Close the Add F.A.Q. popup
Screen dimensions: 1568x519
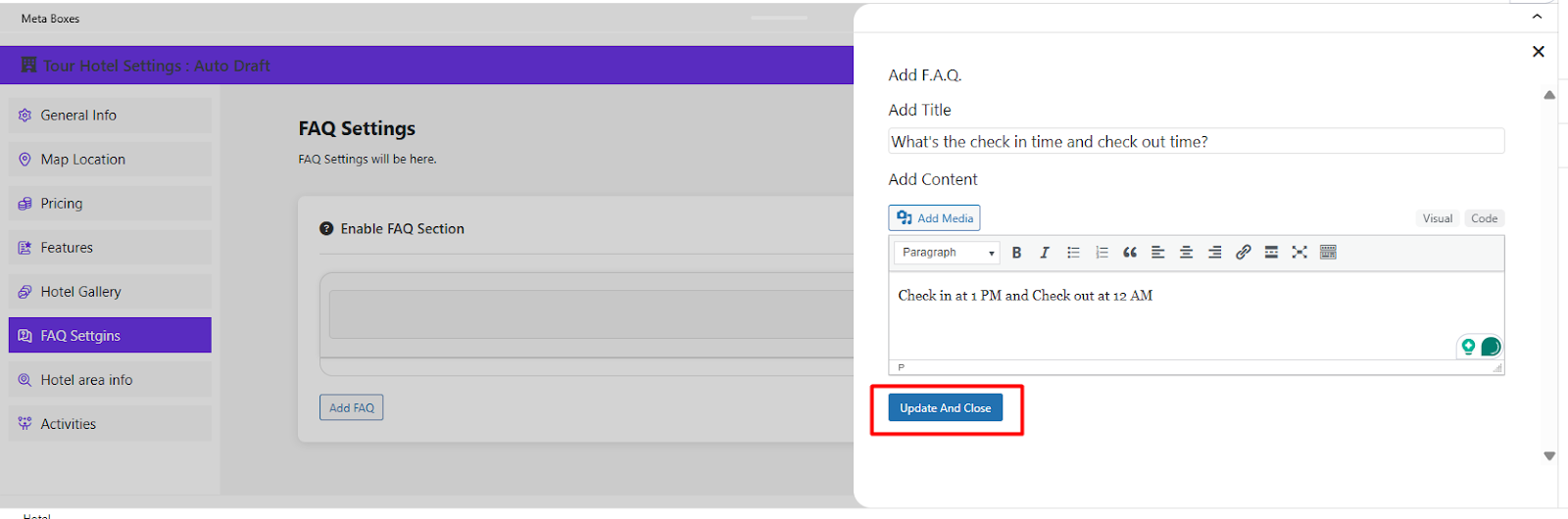1538,52
